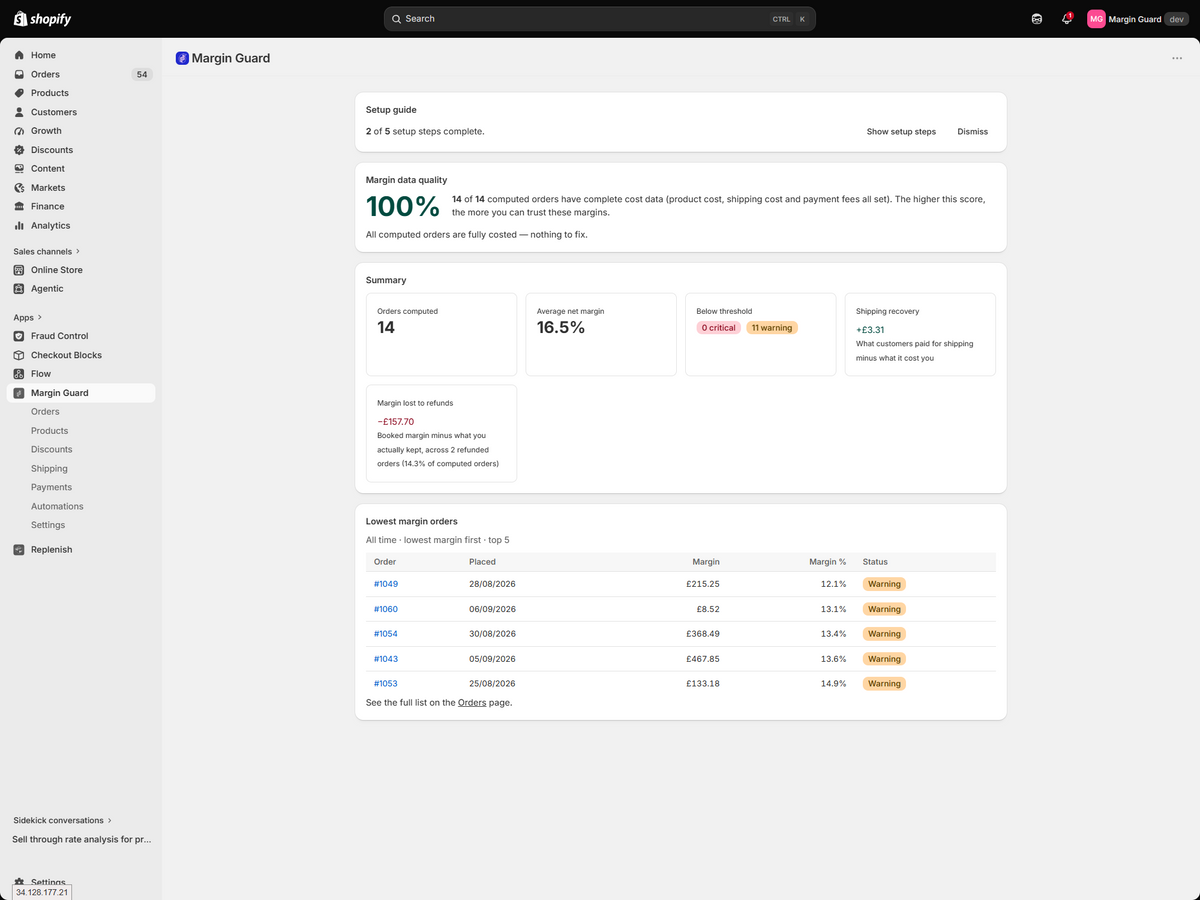
Task: Click the Margin Guard page title icon
Action: (x=182, y=58)
